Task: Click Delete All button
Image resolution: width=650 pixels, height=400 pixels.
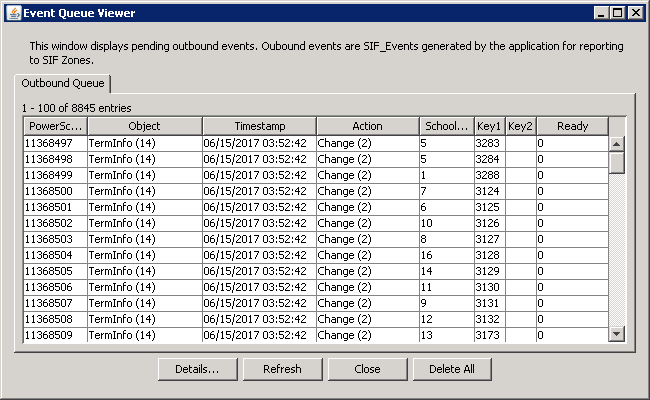Action: point(452,369)
